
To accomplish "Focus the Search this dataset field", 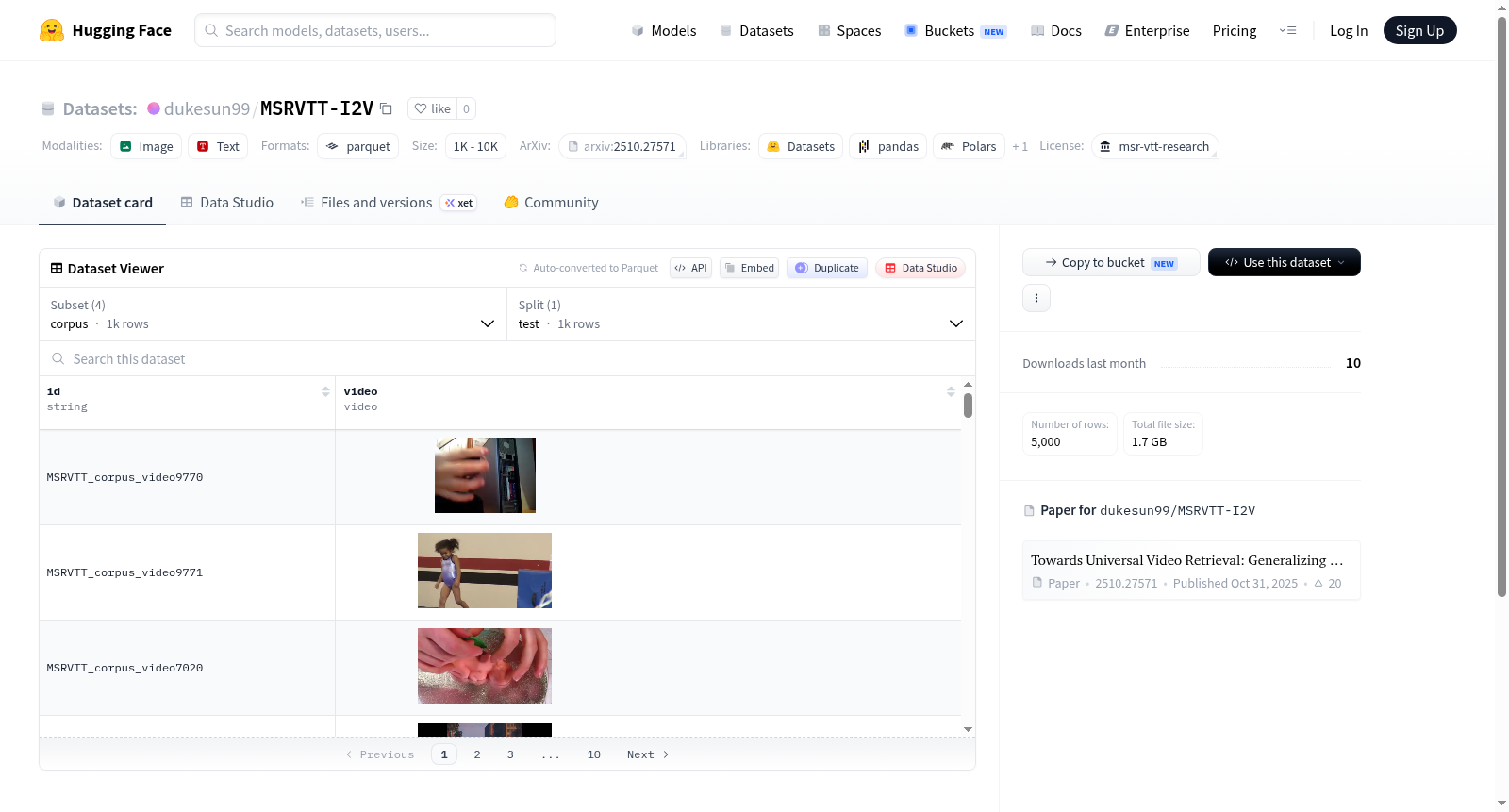I will click(507, 358).
